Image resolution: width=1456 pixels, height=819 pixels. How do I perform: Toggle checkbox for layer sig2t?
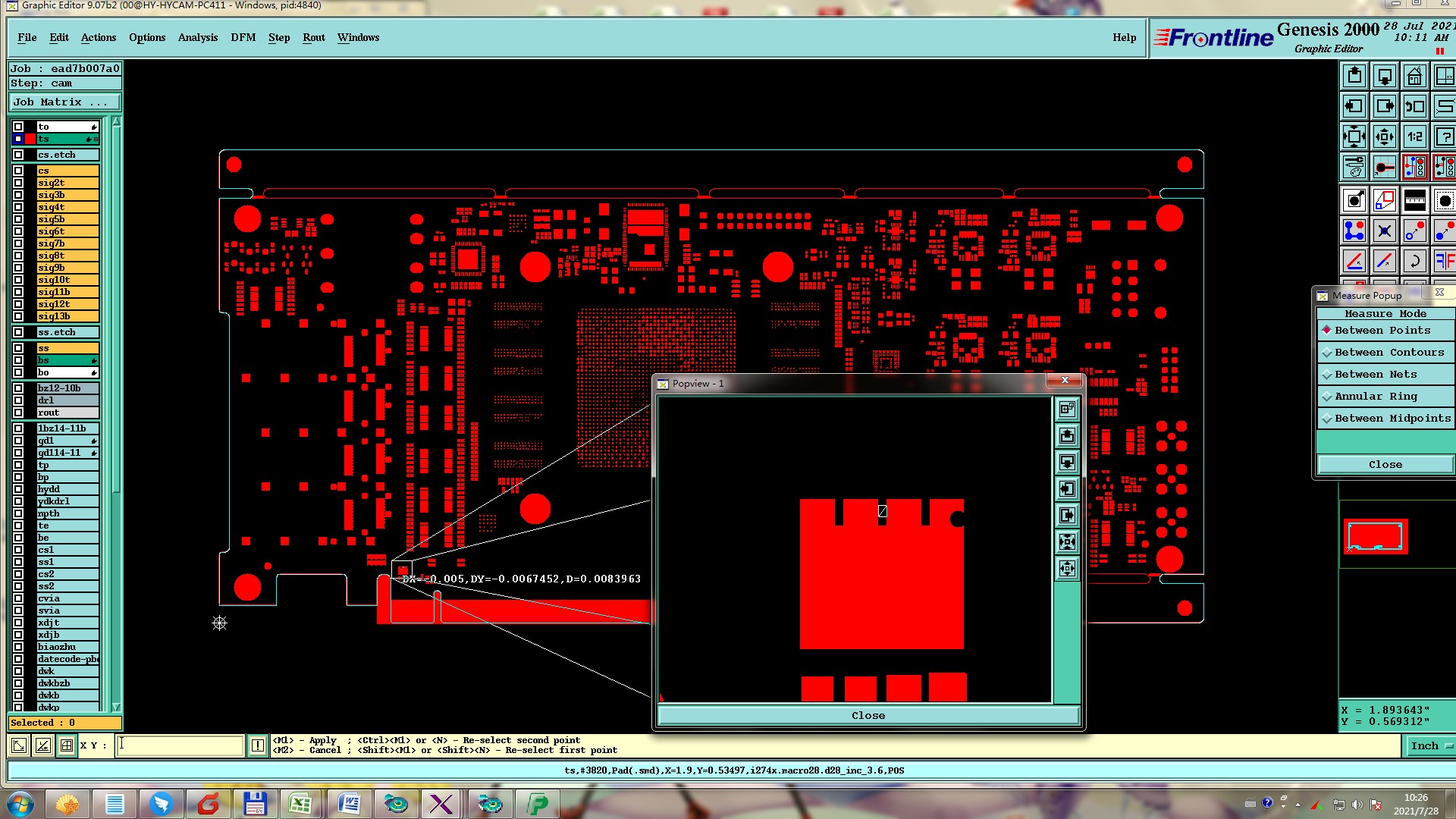click(x=18, y=183)
